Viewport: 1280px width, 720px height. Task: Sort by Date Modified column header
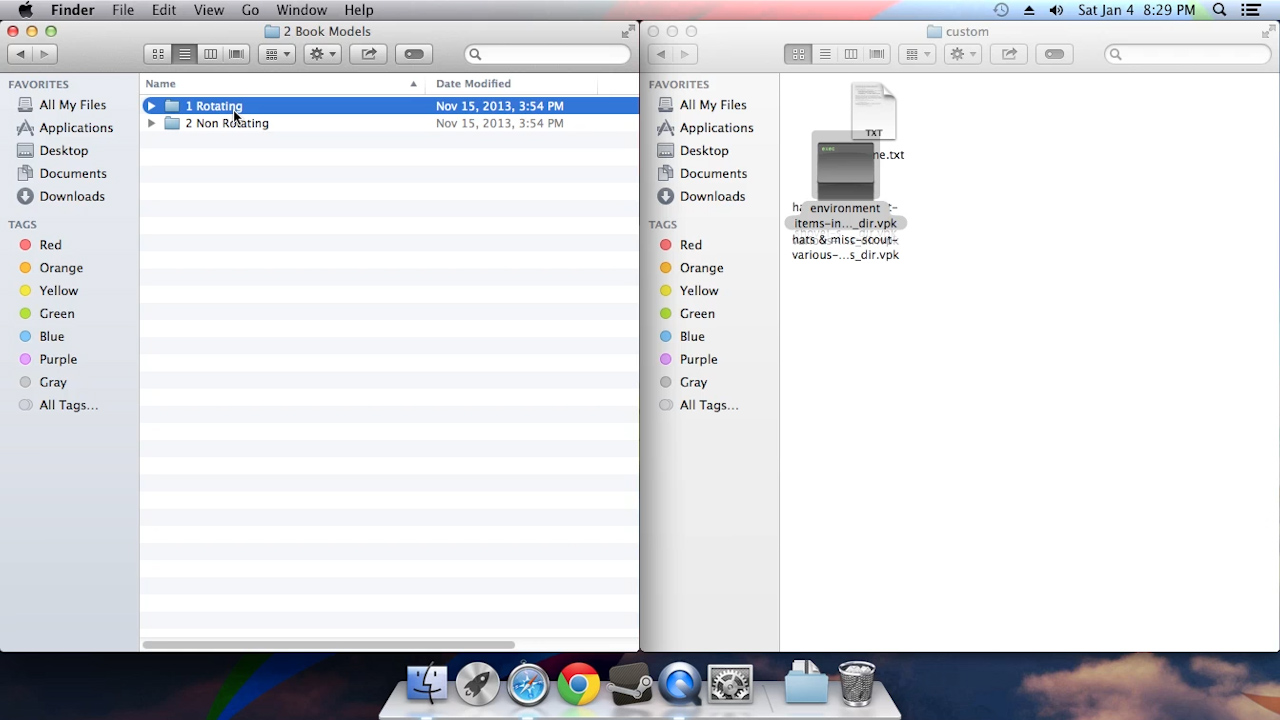click(512, 84)
